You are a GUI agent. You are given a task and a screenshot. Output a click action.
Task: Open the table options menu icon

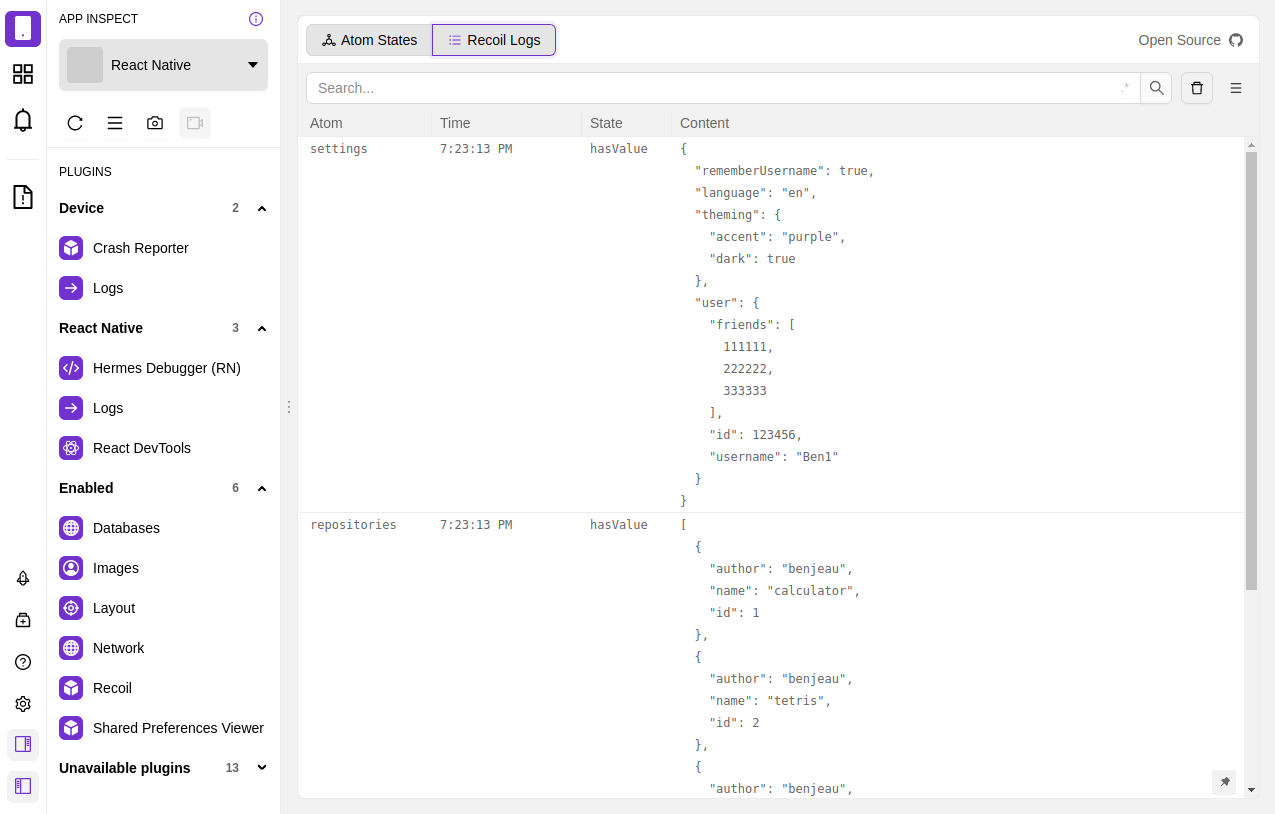tap(1236, 88)
